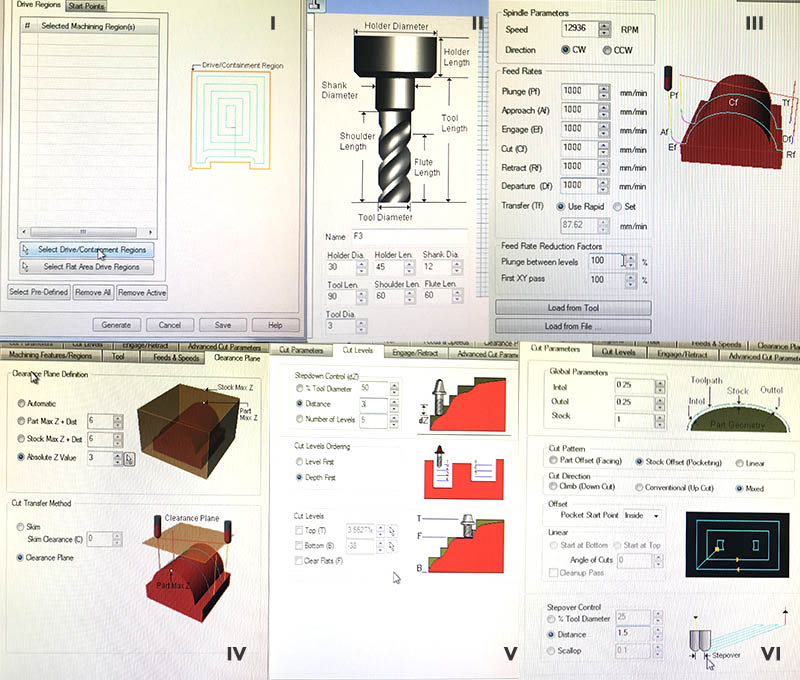The image size is (800, 680).
Task: Enable the Bottom (B) cut level checkbox
Action: pos(299,545)
